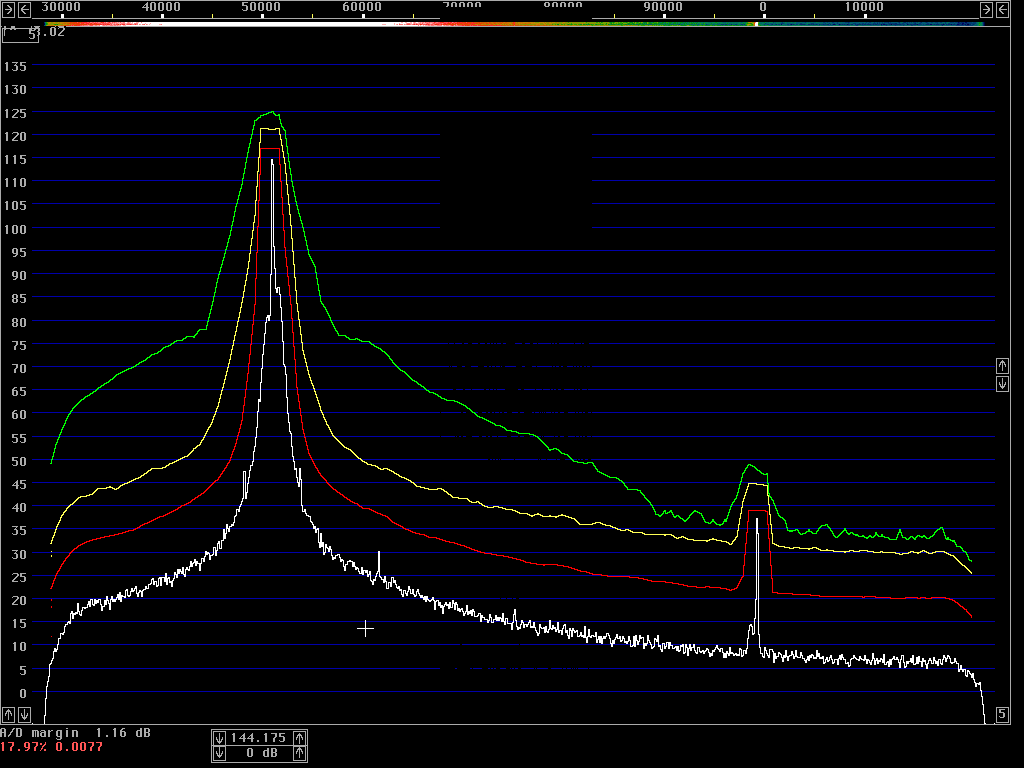Decrease the 144.175 frequency with its down arrow

pyautogui.click(x=219, y=738)
